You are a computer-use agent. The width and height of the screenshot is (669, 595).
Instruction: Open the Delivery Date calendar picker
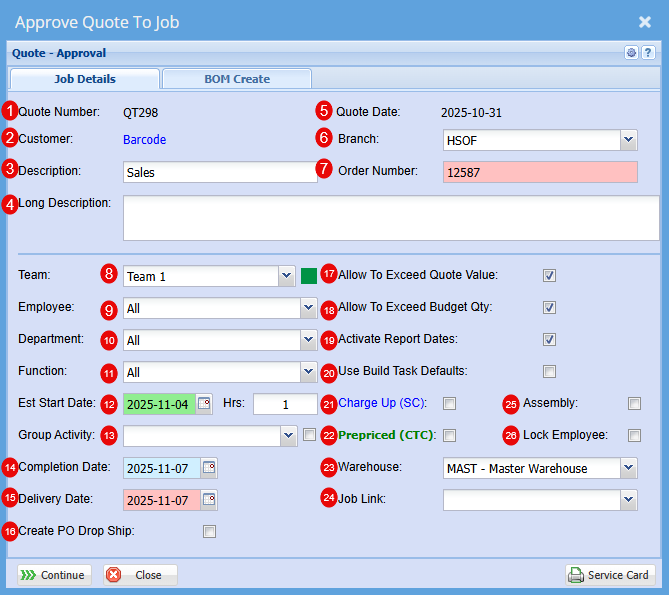[209, 499]
